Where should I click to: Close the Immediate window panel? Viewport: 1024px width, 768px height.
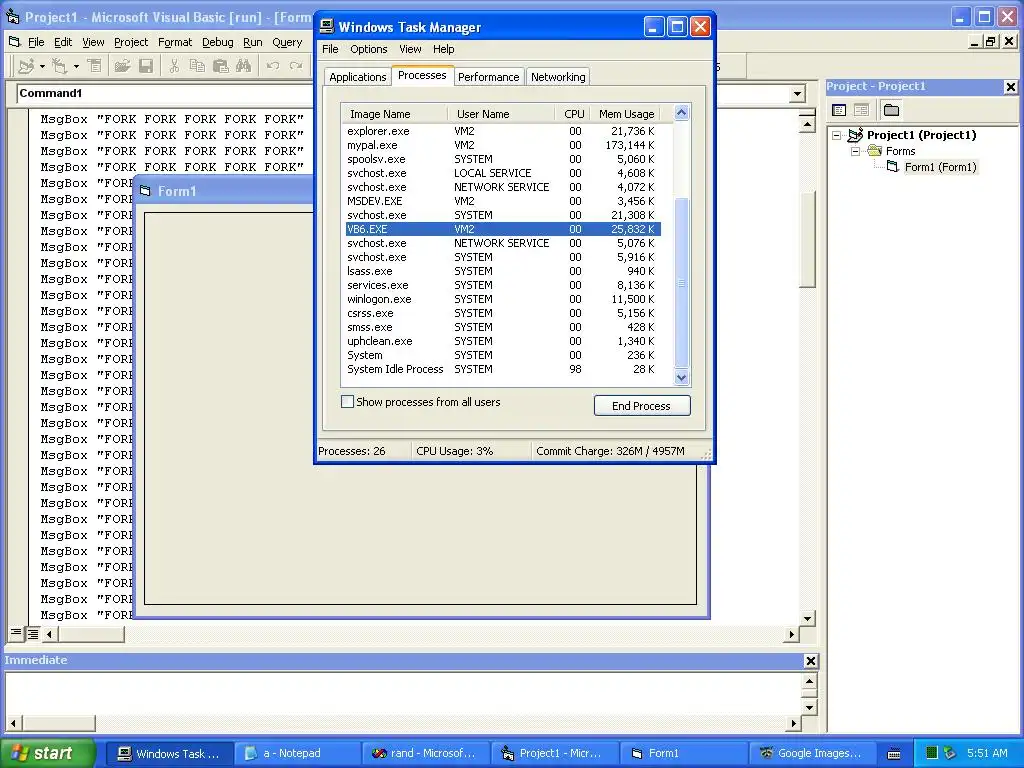[x=810, y=661]
